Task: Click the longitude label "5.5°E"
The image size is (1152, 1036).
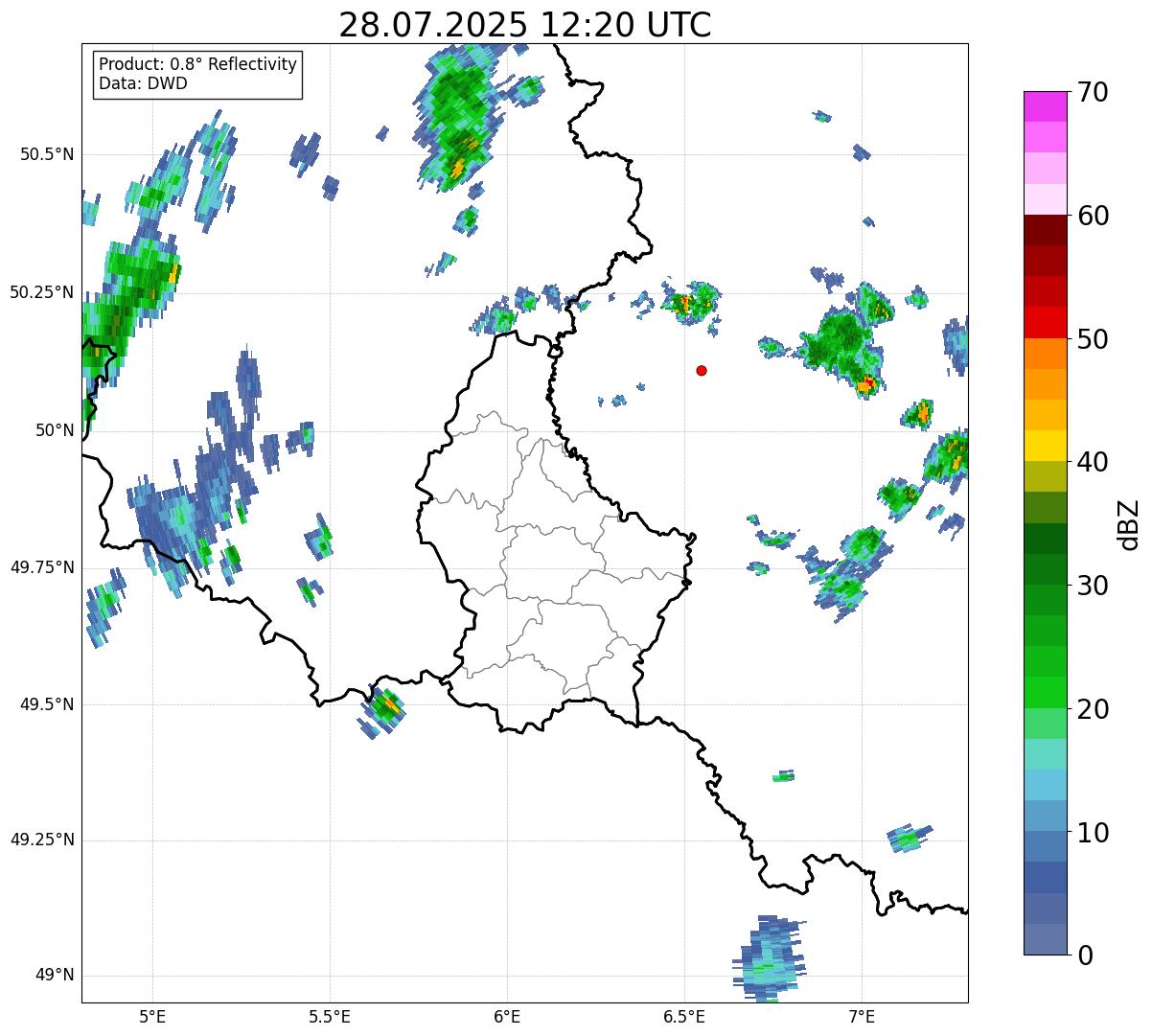Action: coord(330,1016)
